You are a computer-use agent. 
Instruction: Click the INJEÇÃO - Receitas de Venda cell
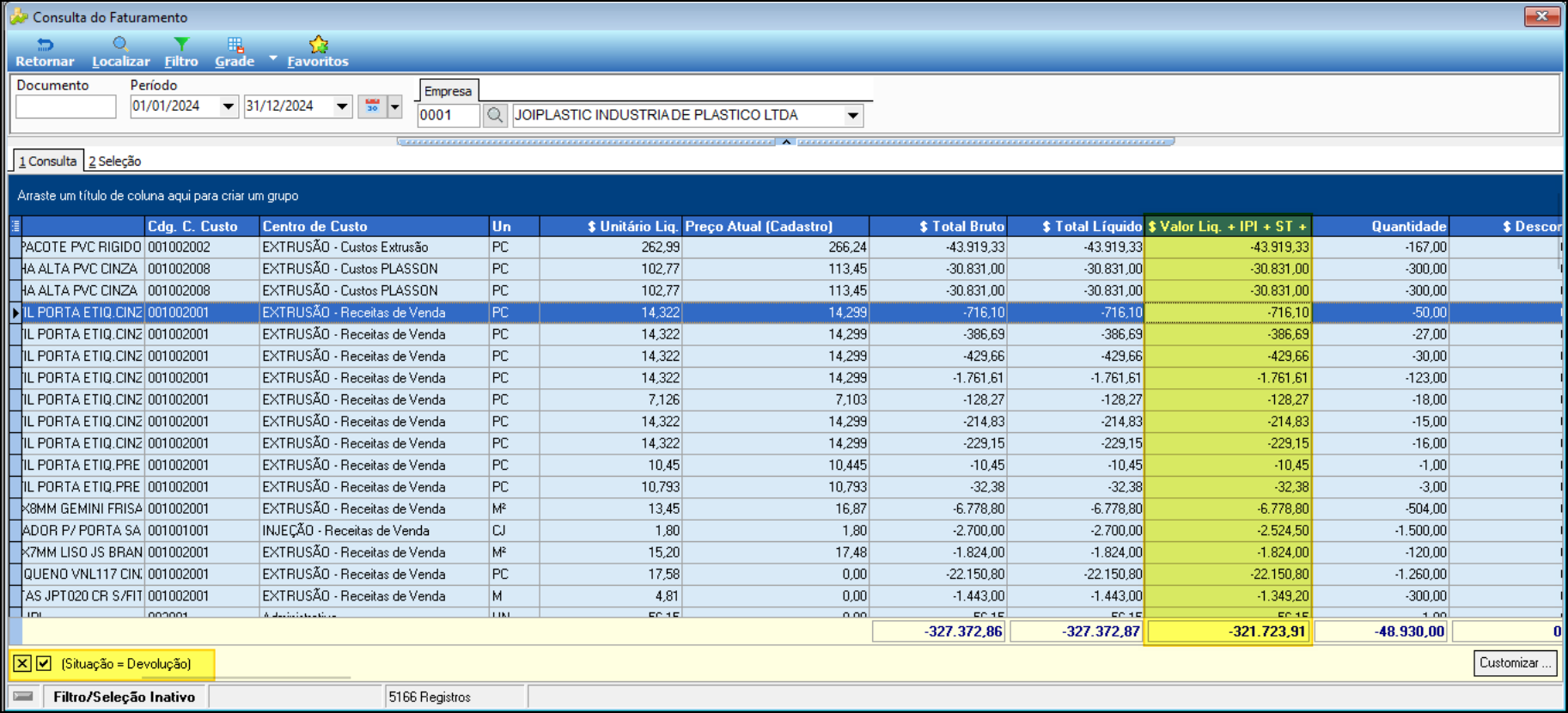pyautogui.click(x=374, y=531)
